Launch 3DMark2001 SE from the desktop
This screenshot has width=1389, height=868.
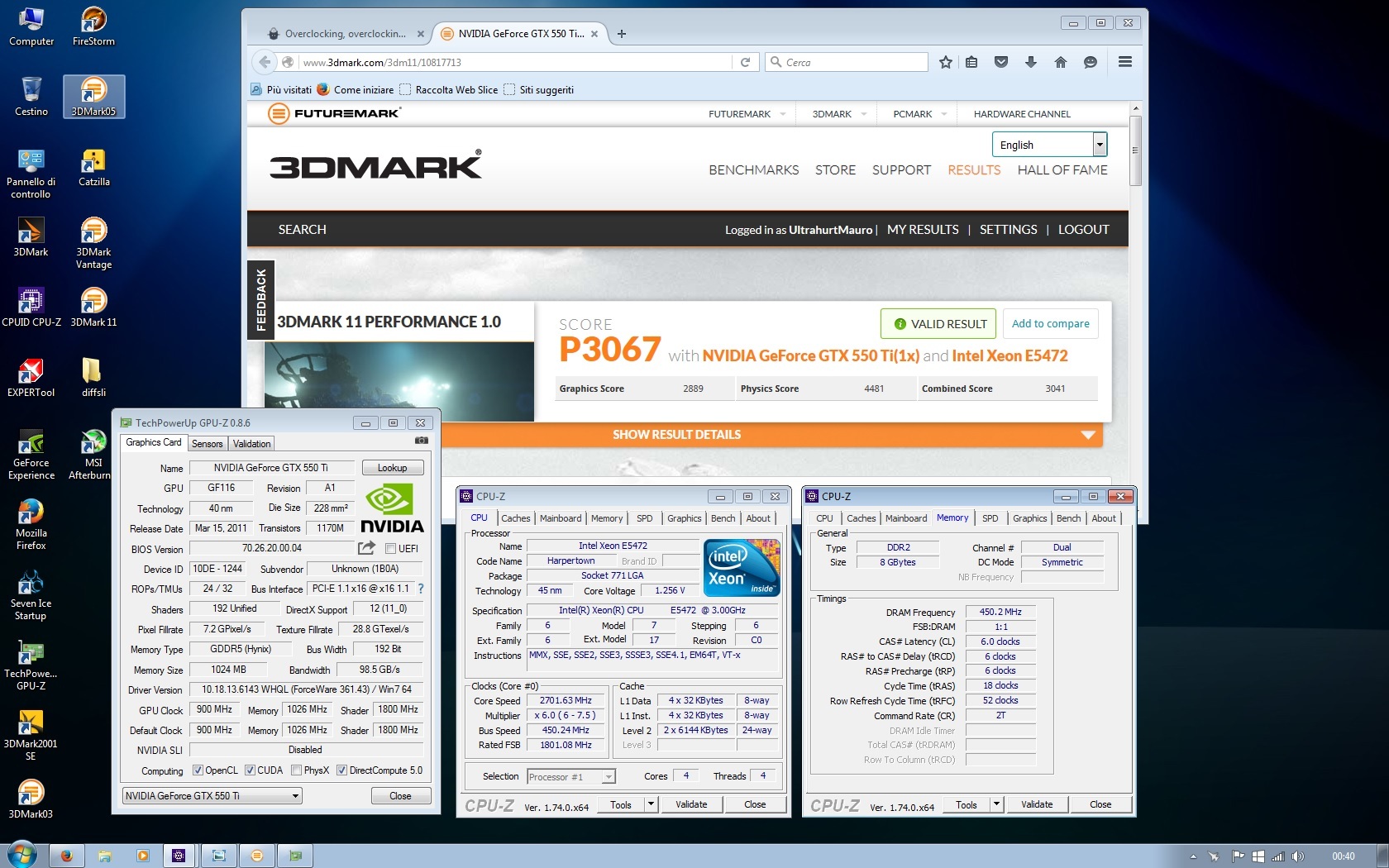(31, 734)
